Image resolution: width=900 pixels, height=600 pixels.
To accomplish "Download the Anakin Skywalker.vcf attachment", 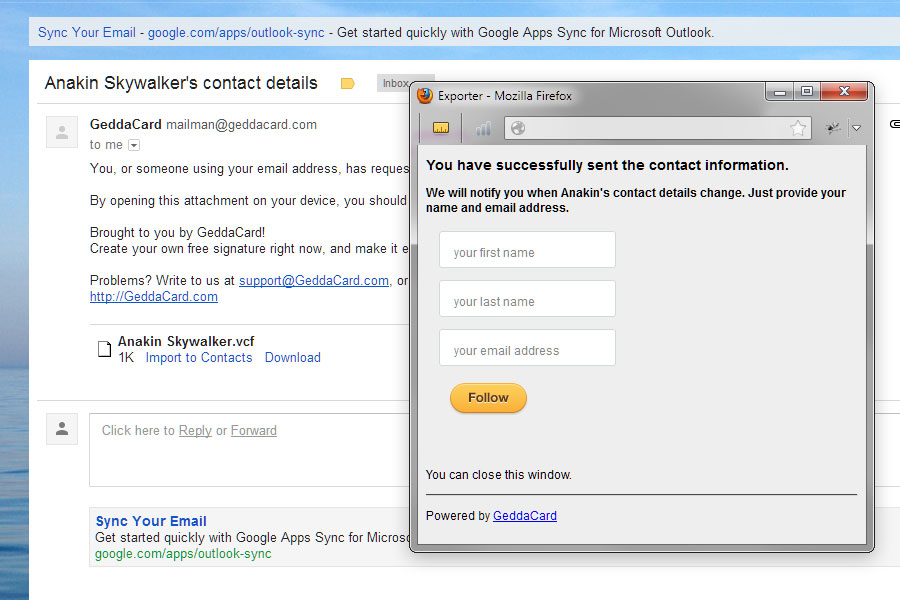I will (292, 357).
